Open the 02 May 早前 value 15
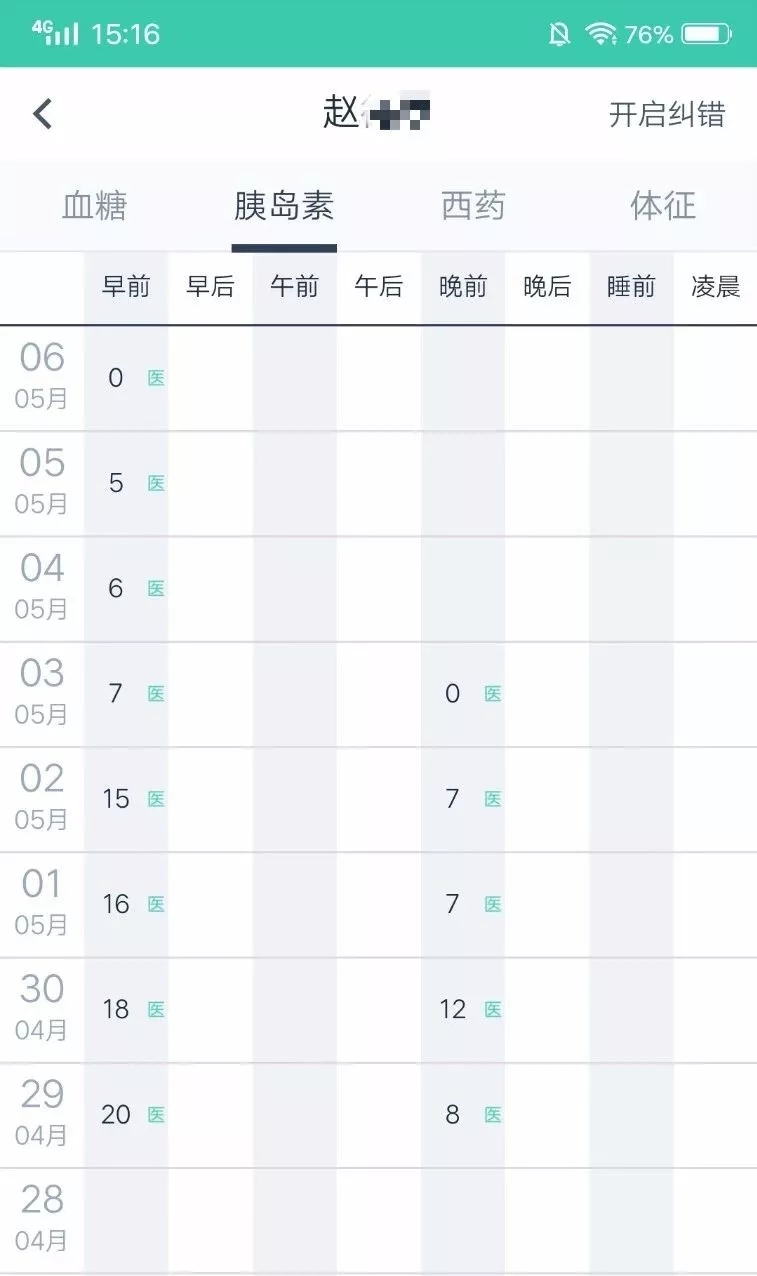Viewport: 757px width, 1276px height. coord(116,799)
